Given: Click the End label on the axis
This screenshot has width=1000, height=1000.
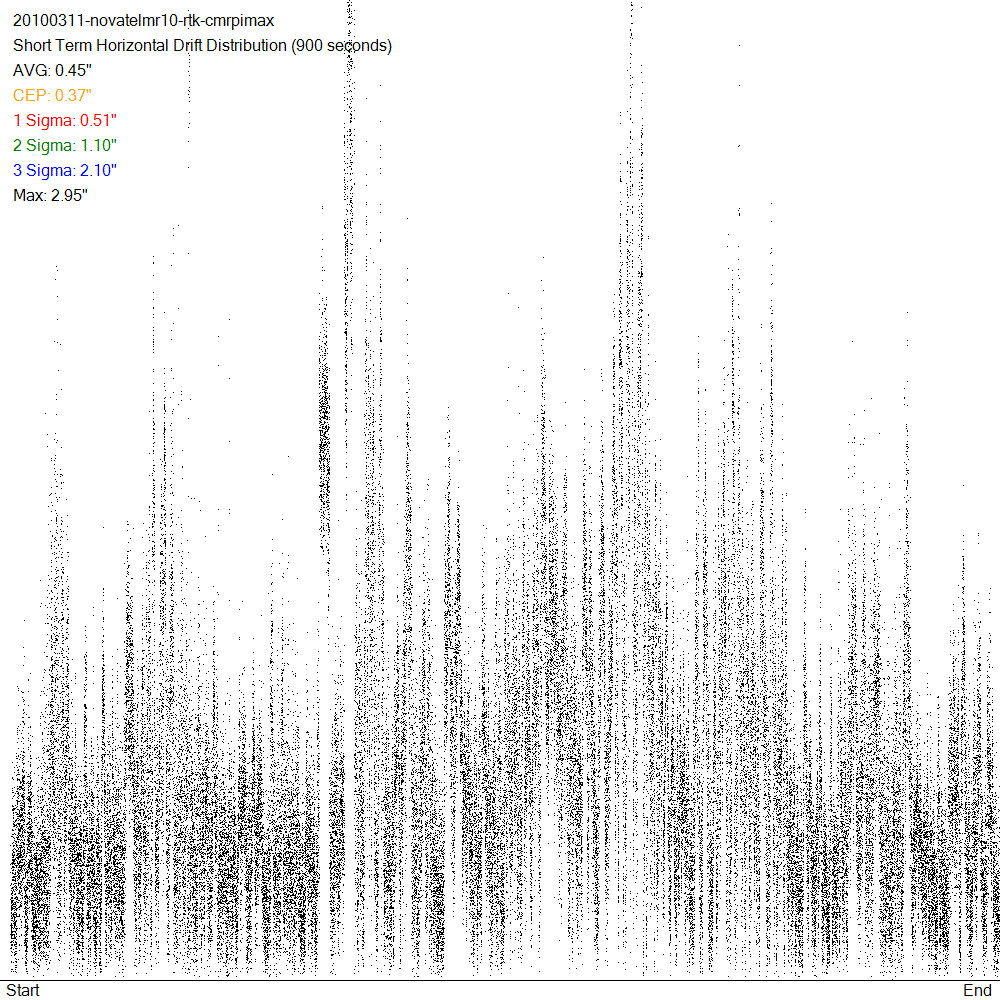Looking at the screenshot, I should [x=977, y=990].
